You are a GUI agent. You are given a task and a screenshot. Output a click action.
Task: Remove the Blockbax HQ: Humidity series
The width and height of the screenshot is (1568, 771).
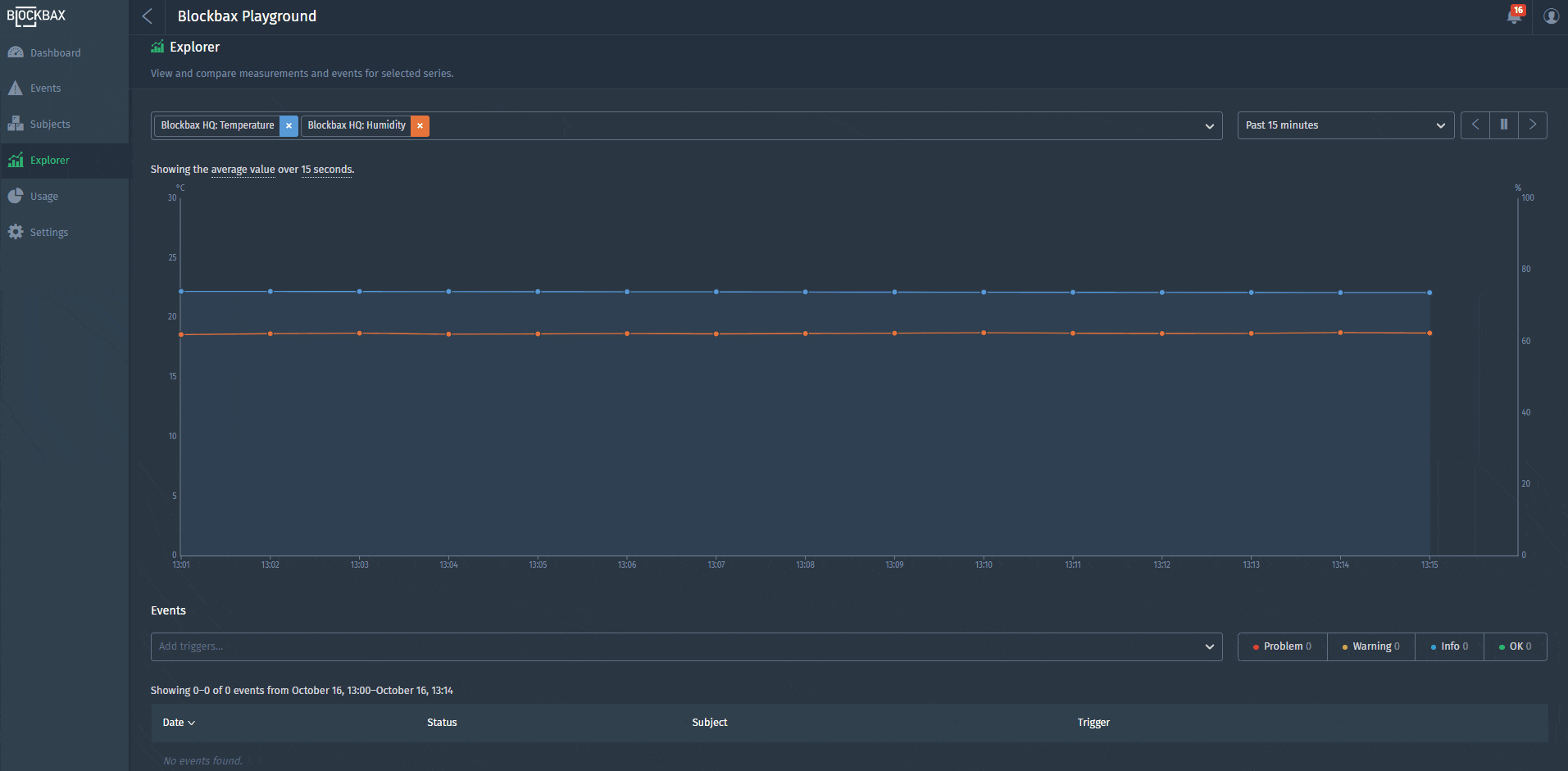[420, 125]
